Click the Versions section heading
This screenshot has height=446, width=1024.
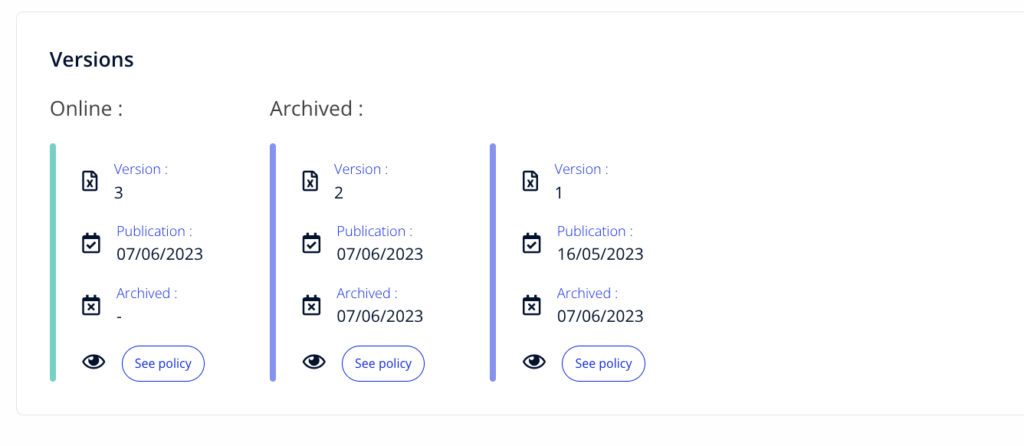click(92, 59)
